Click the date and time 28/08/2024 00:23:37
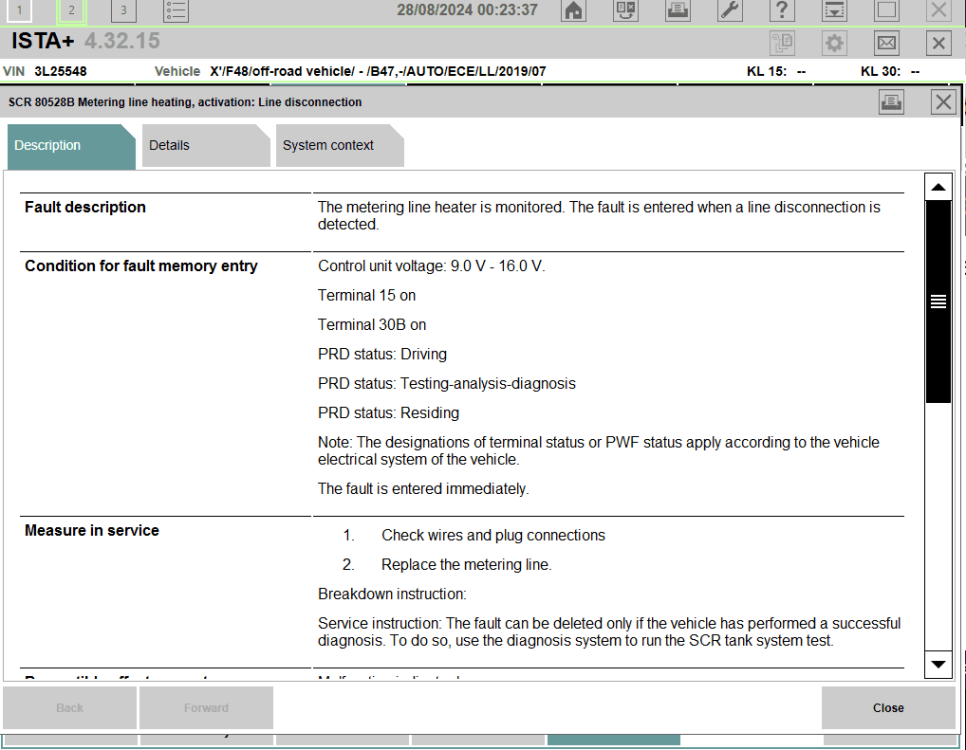 click(x=467, y=10)
